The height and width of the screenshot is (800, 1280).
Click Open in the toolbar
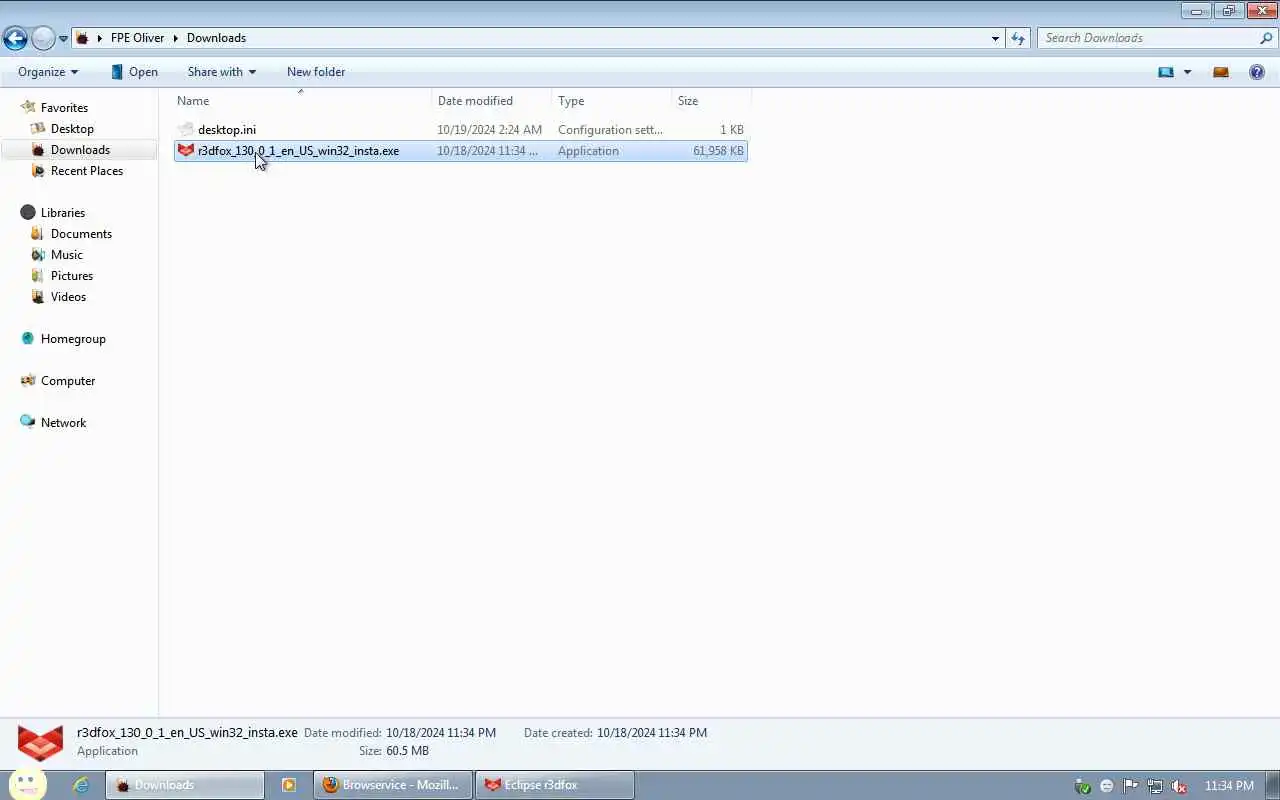coord(134,72)
